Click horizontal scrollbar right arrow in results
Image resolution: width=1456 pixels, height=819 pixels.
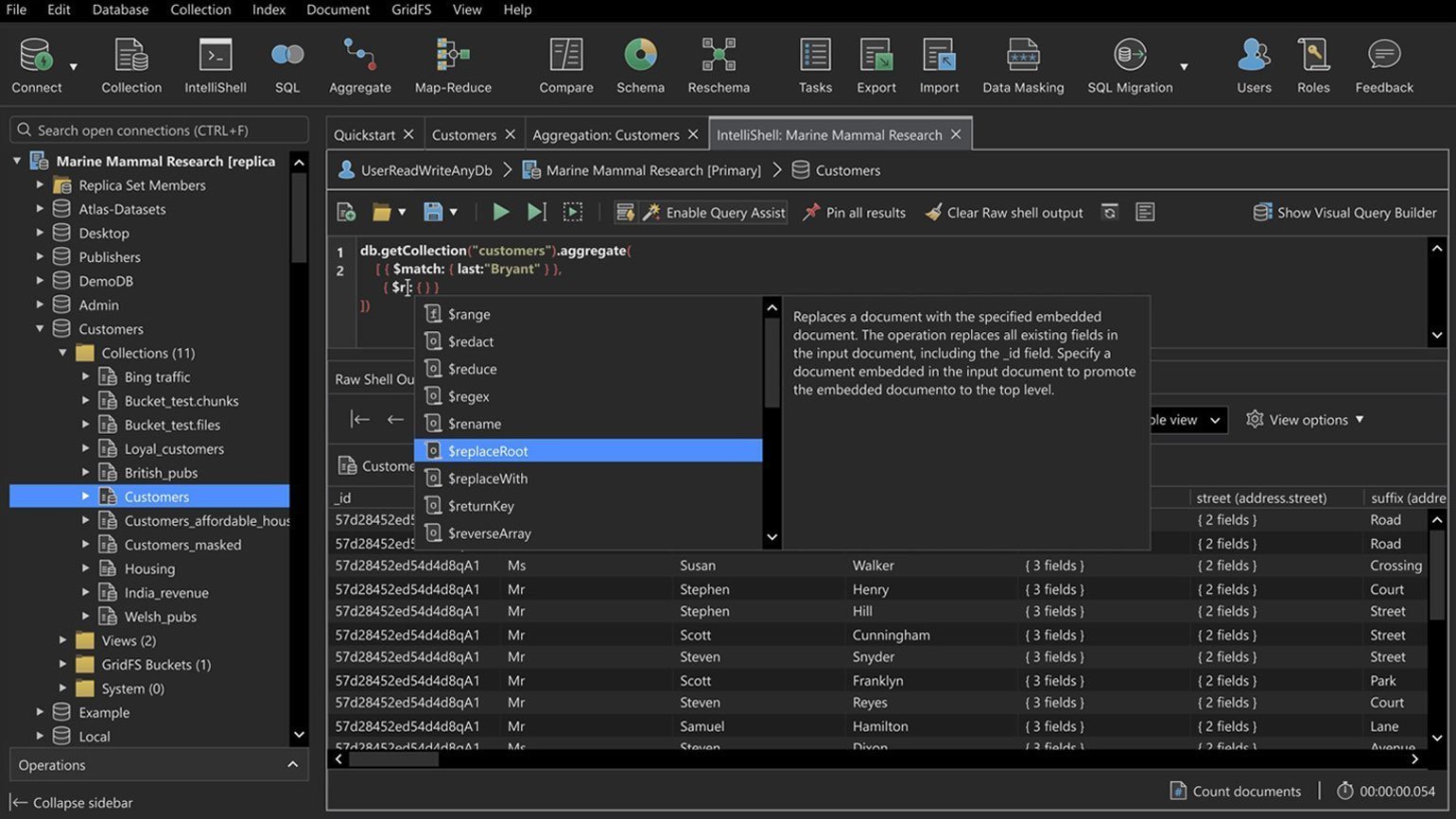tap(1414, 758)
